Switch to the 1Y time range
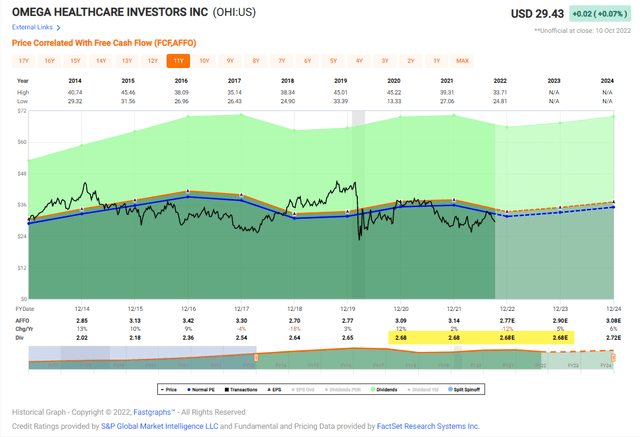 point(437,61)
